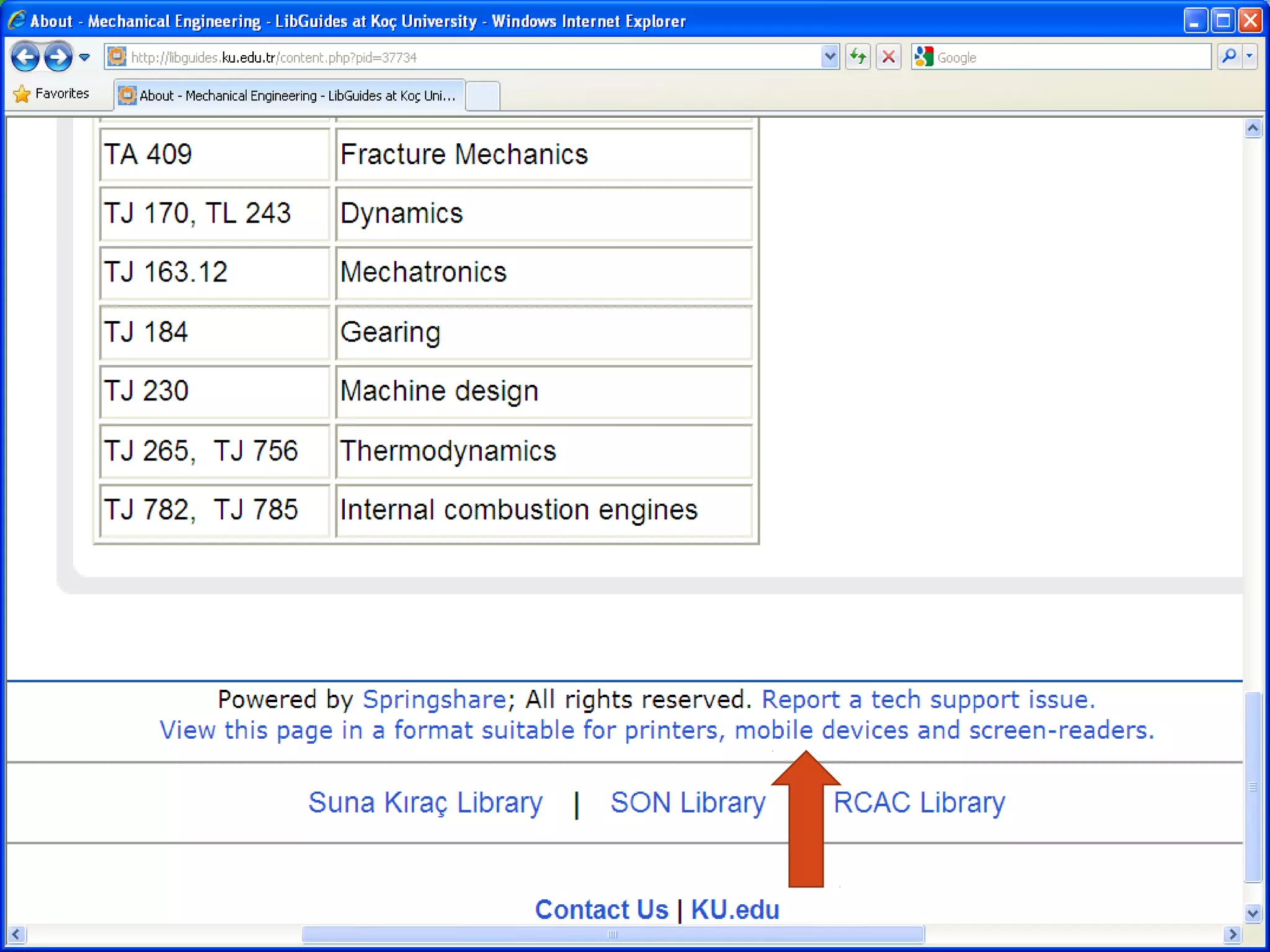
Task: Select the About - Mechanical Engineering tab
Action: coord(290,95)
